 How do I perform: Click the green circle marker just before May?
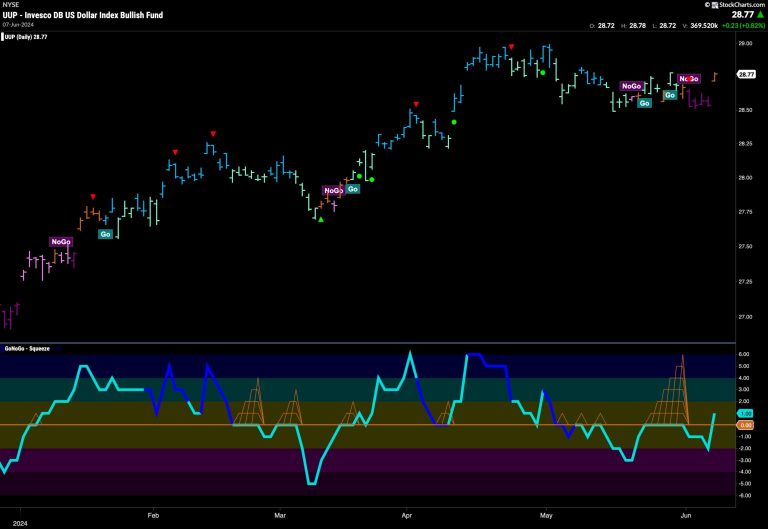point(543,73)
